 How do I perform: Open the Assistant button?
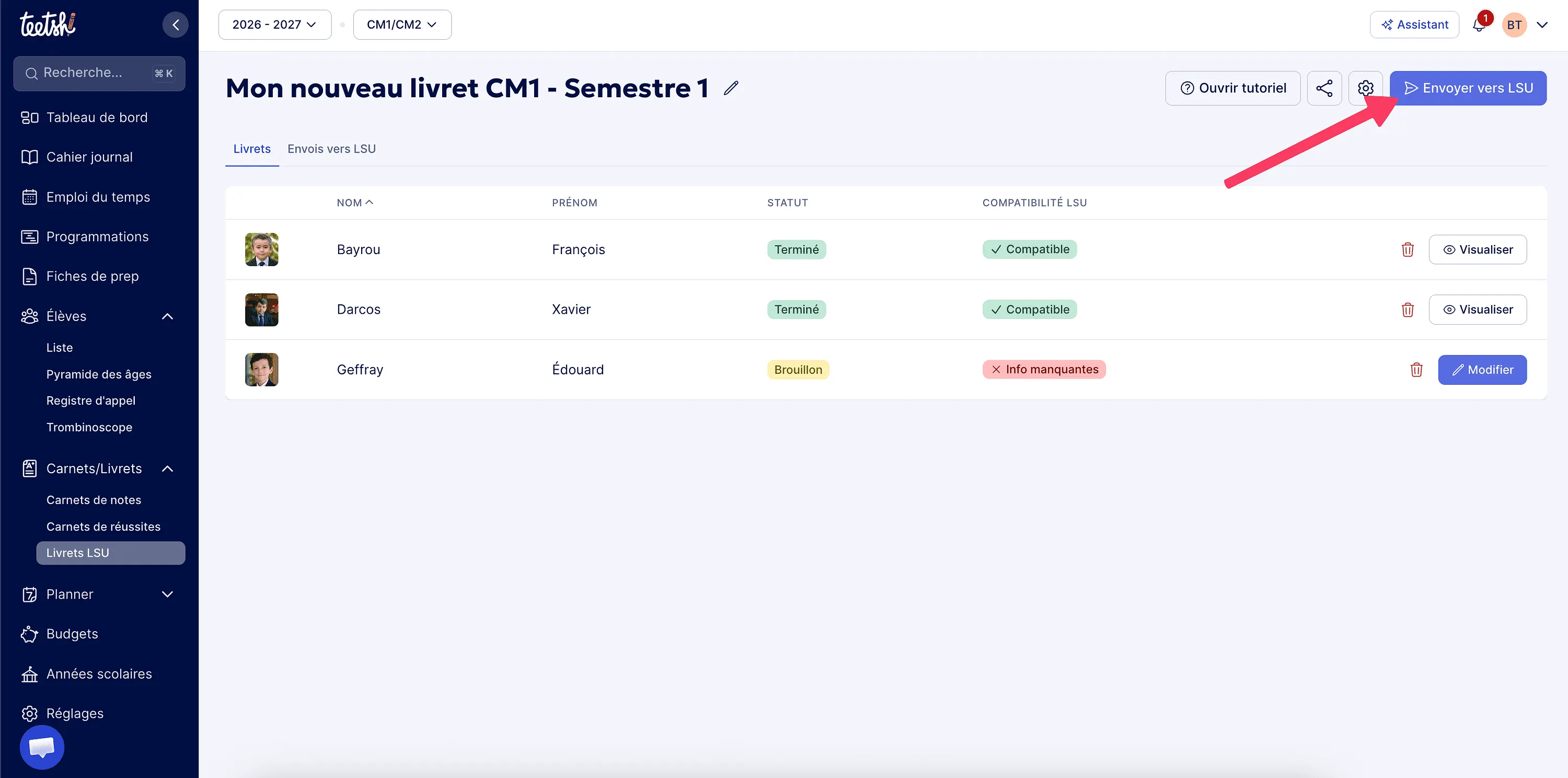coord(1414,25)
